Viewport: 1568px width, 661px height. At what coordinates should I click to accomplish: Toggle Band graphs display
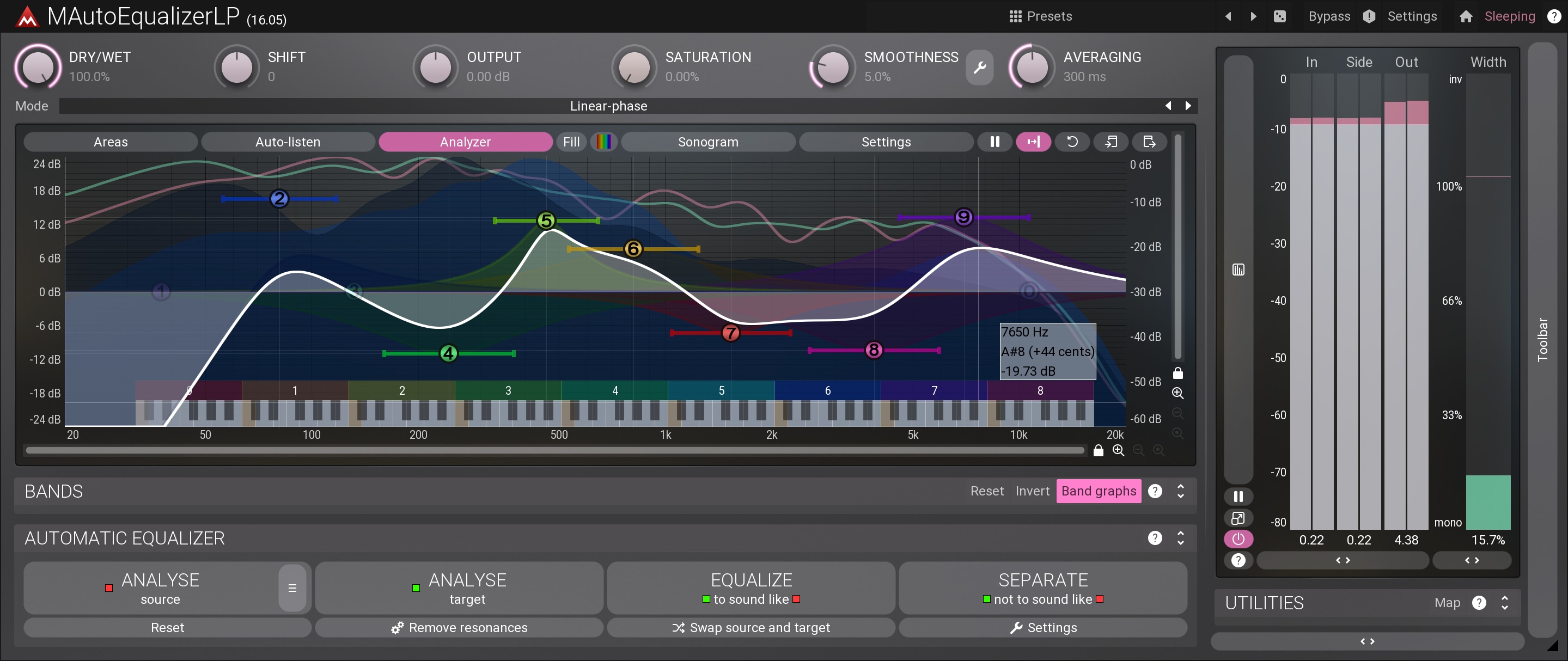click(1099, 491)
